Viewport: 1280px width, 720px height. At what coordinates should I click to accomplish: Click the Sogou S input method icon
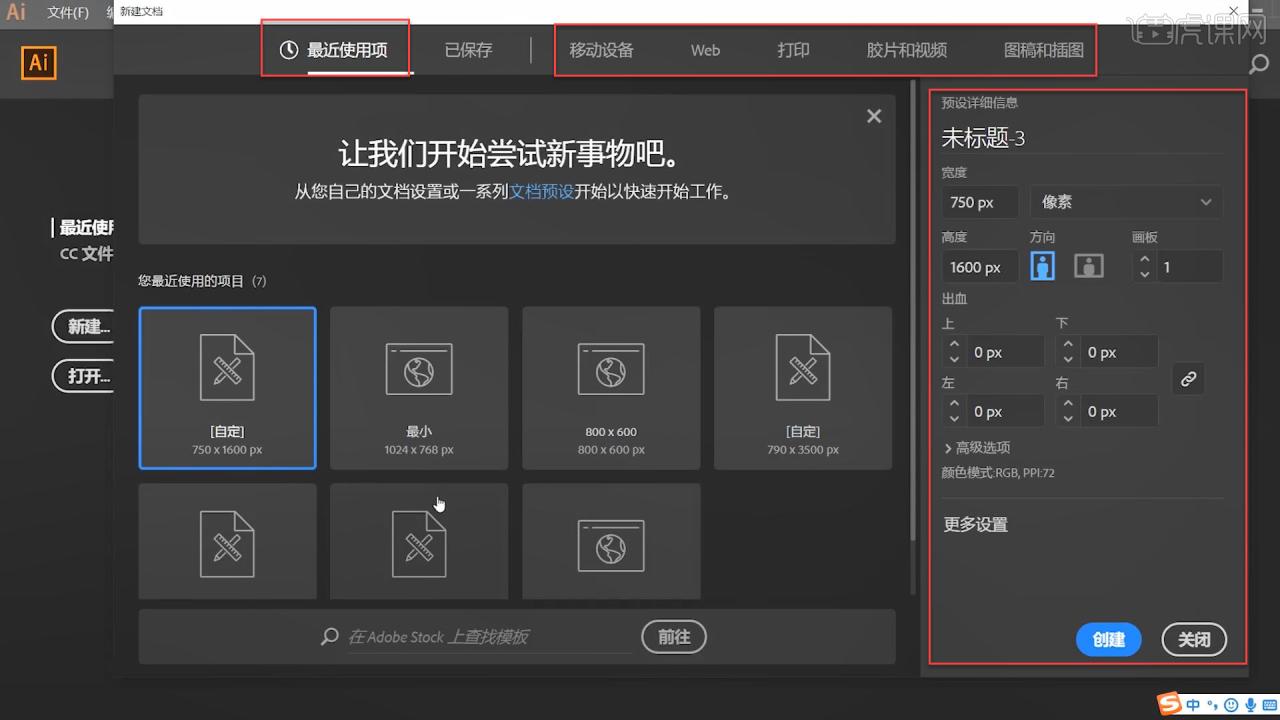click(1168, 703)
